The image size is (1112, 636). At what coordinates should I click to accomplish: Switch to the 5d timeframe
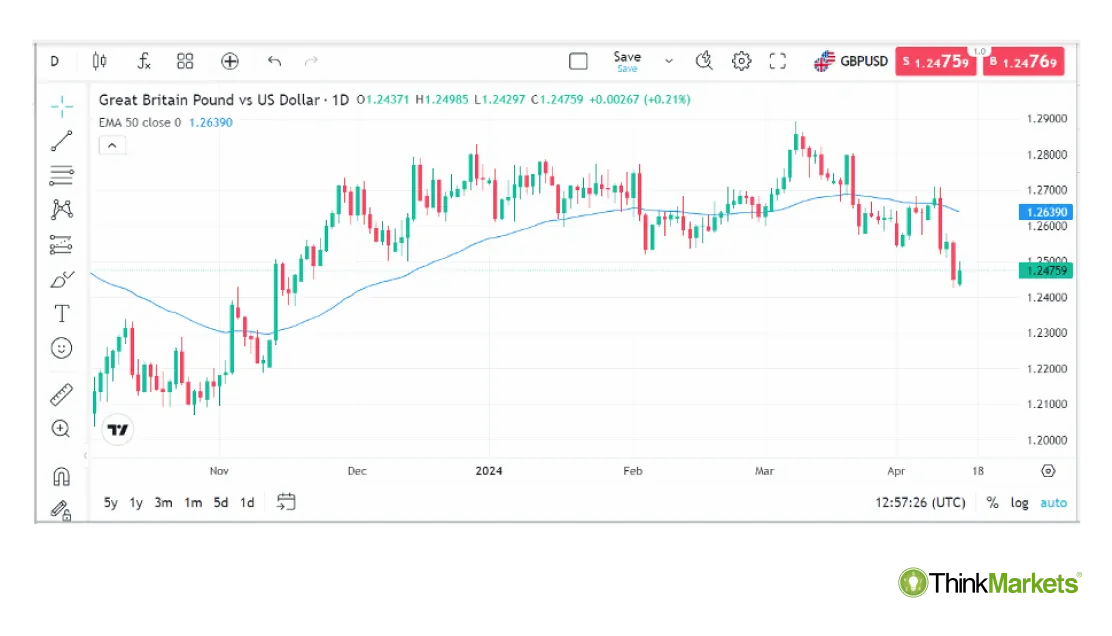pos(220,502)
